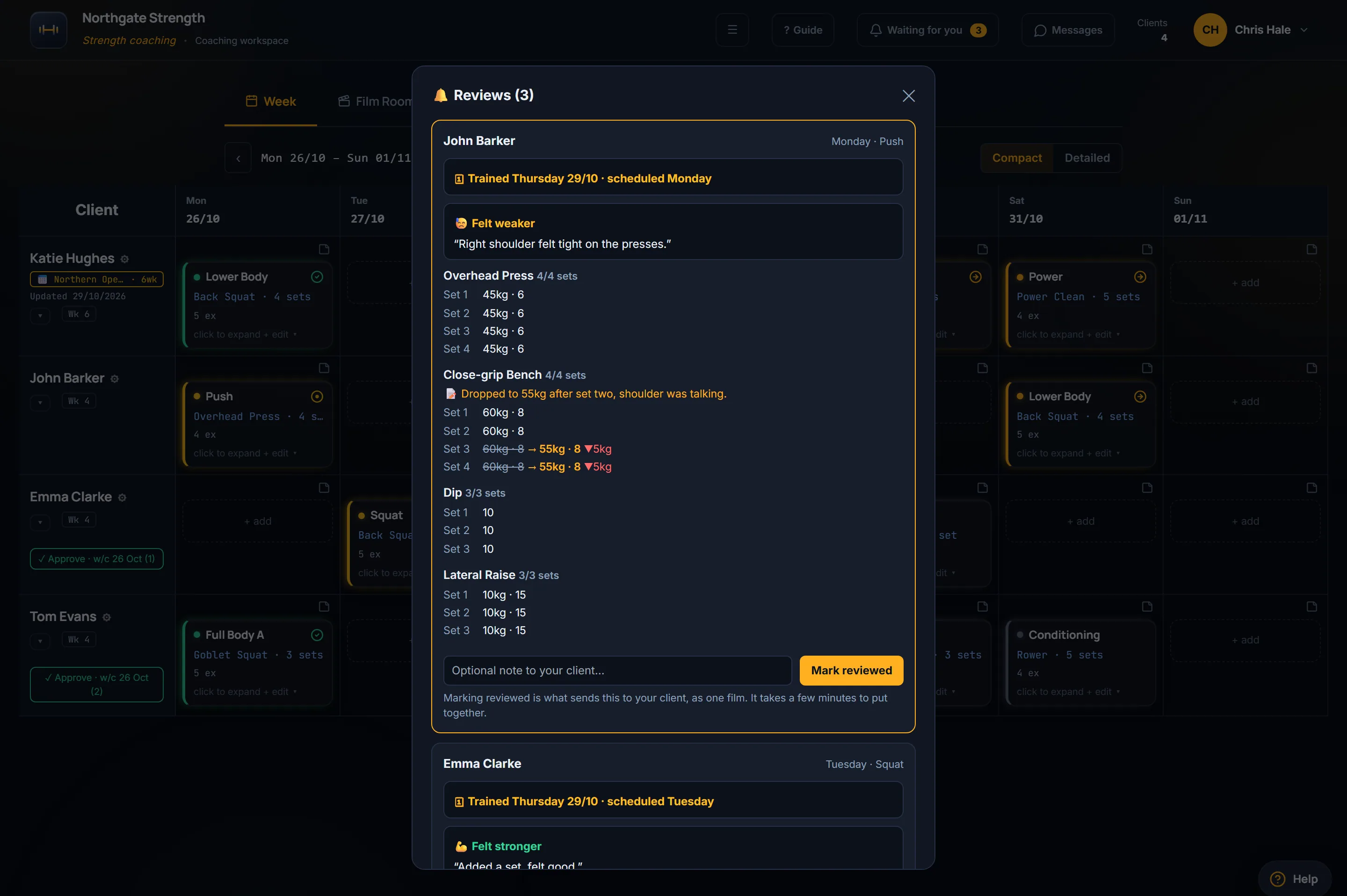Select the Compact view

(x=1016, y=158)
